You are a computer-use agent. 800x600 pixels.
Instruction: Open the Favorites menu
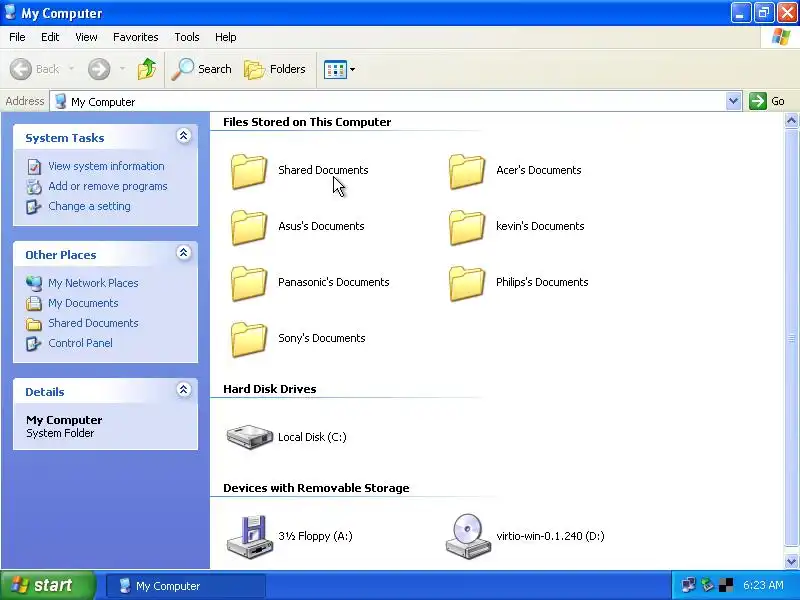(x=136, y=37)
